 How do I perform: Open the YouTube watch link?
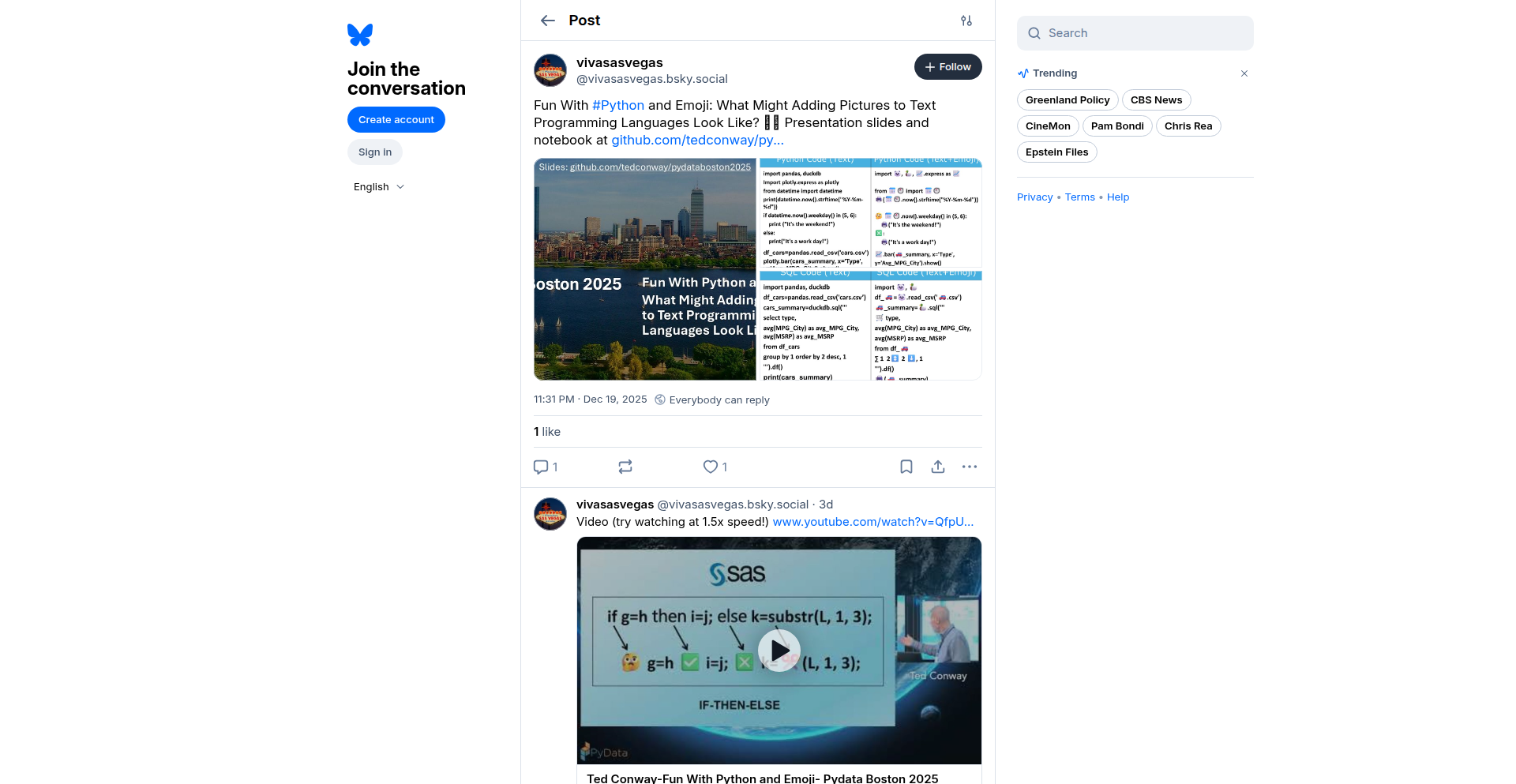[873, 523]
